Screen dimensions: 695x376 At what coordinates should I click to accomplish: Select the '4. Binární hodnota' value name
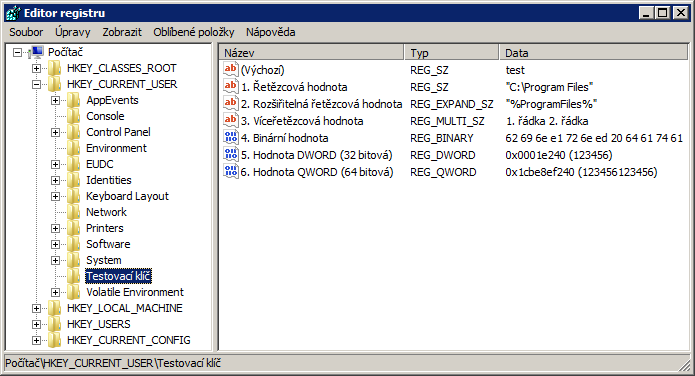coord(285,138)
